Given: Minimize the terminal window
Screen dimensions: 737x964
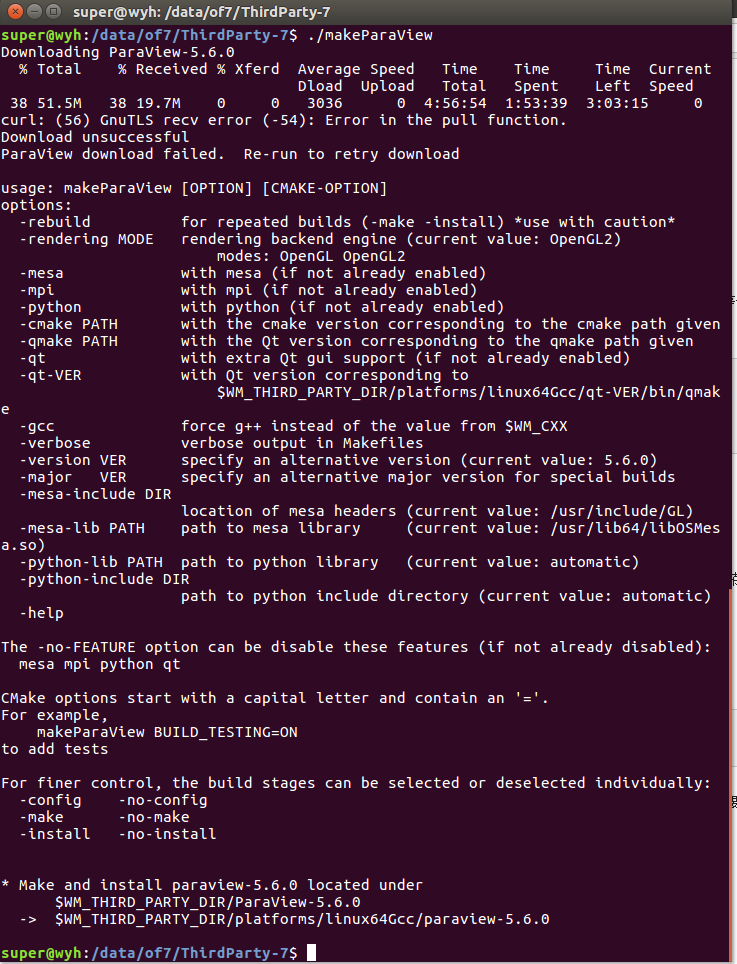Looking at the screenshot, I should click(32, 13).
